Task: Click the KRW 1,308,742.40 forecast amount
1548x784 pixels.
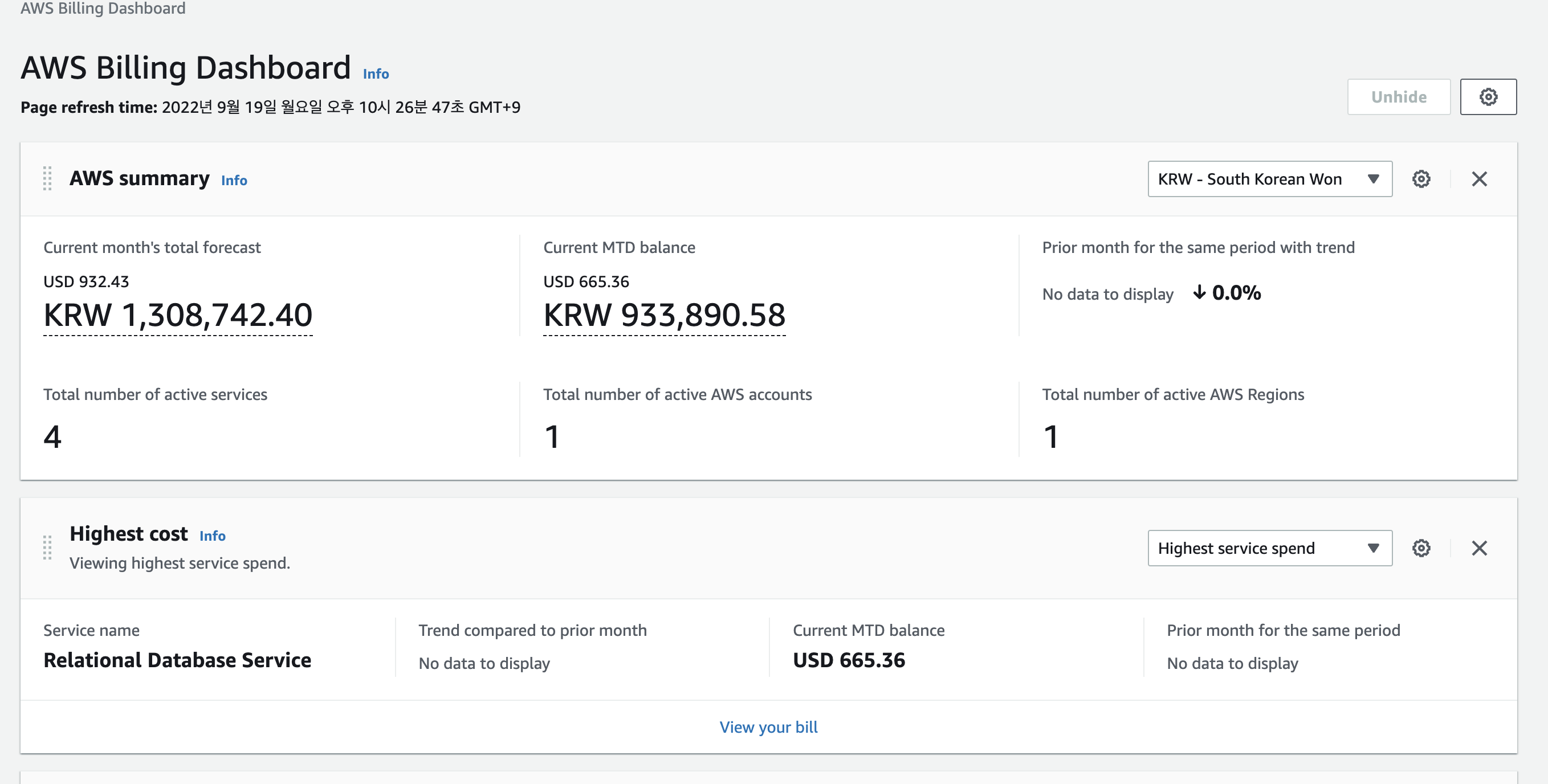Action: [x=178, y=315]
